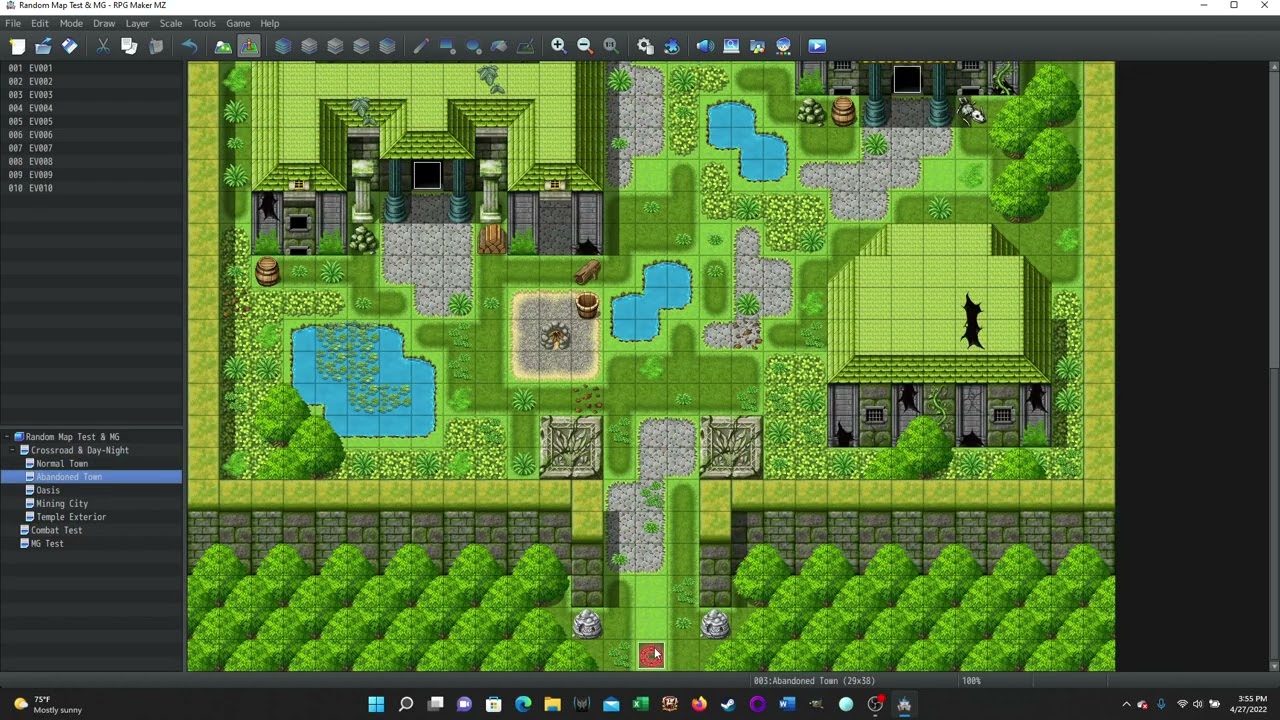Start Playtest with the play icon

tap(817, 46)
